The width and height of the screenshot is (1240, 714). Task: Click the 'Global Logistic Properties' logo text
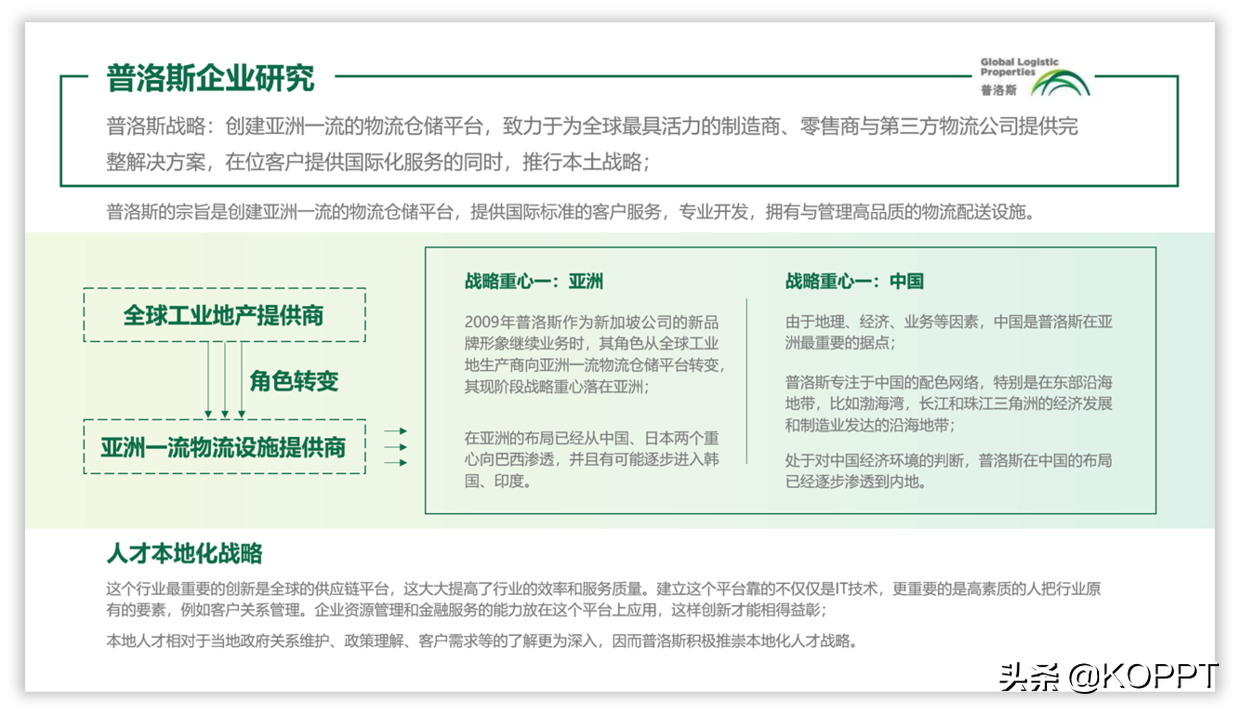[x=1019, y=67]
